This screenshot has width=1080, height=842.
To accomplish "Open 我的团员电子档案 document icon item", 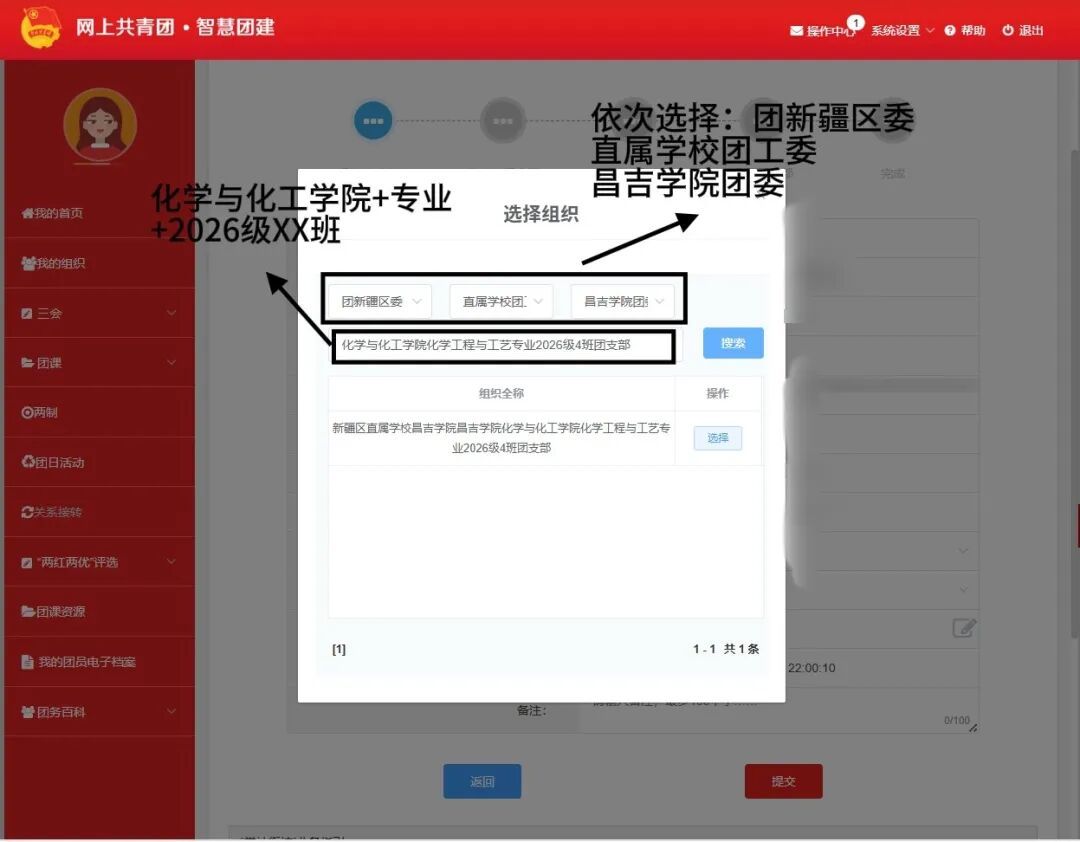I will 28,661.
